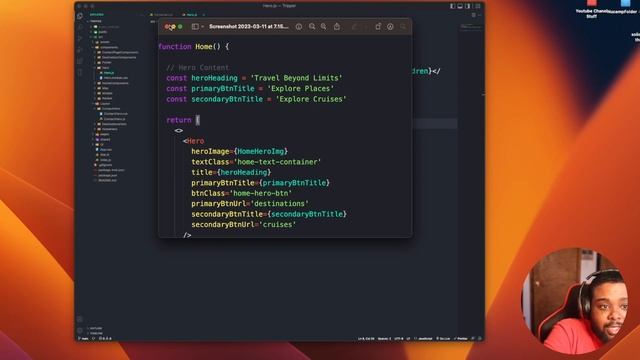Zoom out the Preview image
Image resolution: width=640 pixels, height=360 pixels.
(312, 27)
